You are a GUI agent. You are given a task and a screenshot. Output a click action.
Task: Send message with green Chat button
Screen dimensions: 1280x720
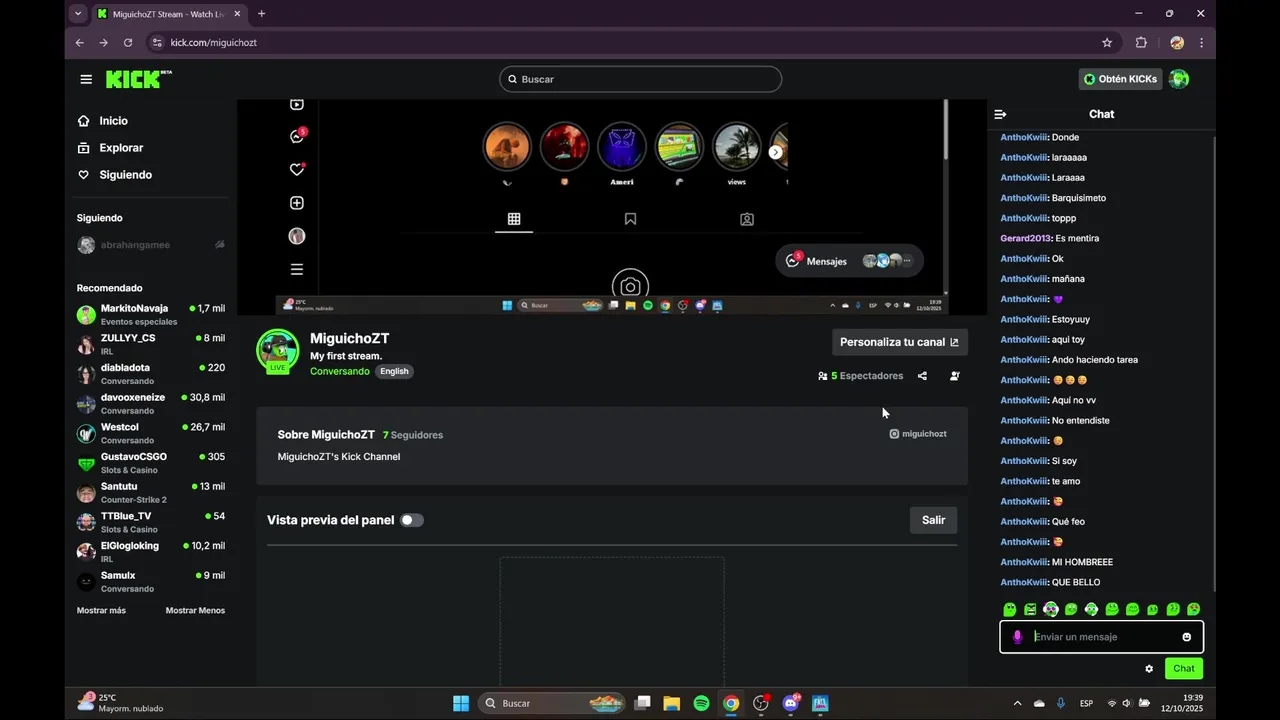pyautogui.click(x=1183, y=669)
